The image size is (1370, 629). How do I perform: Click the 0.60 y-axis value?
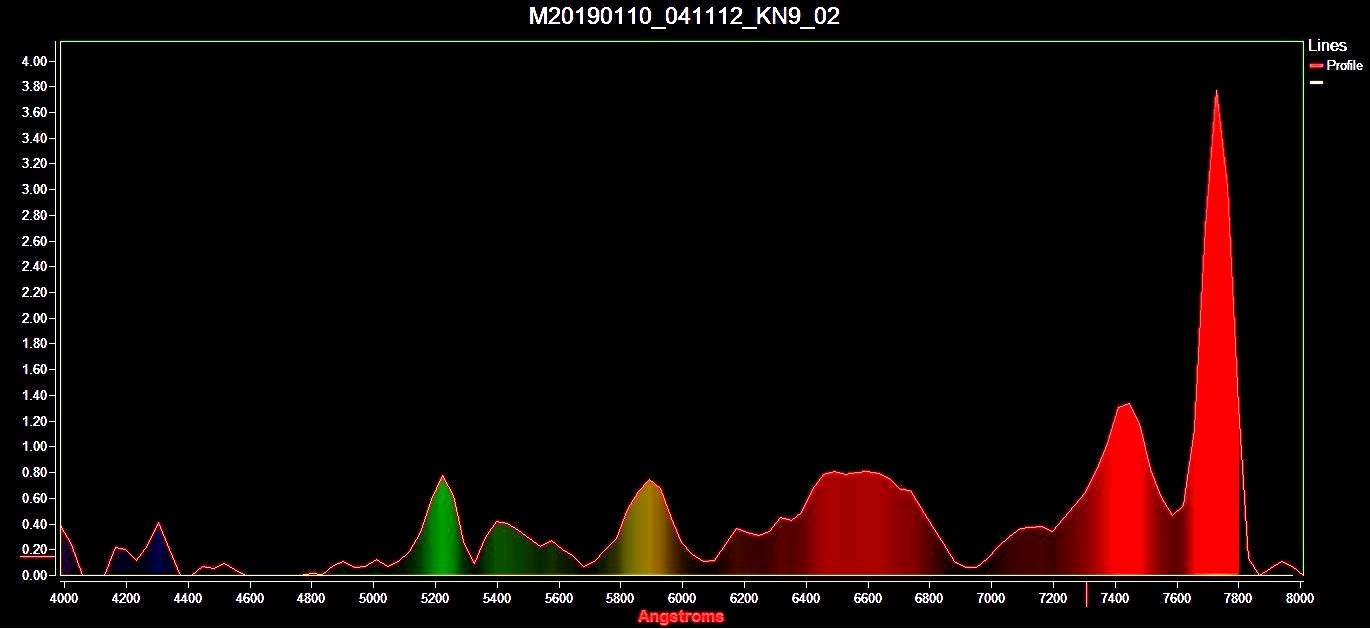(x=34, y=498)
